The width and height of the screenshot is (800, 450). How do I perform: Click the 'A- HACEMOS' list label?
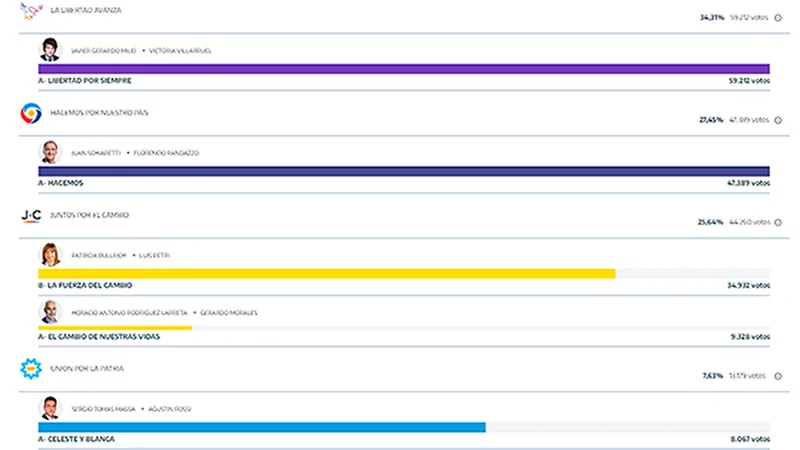click(60, 183)
